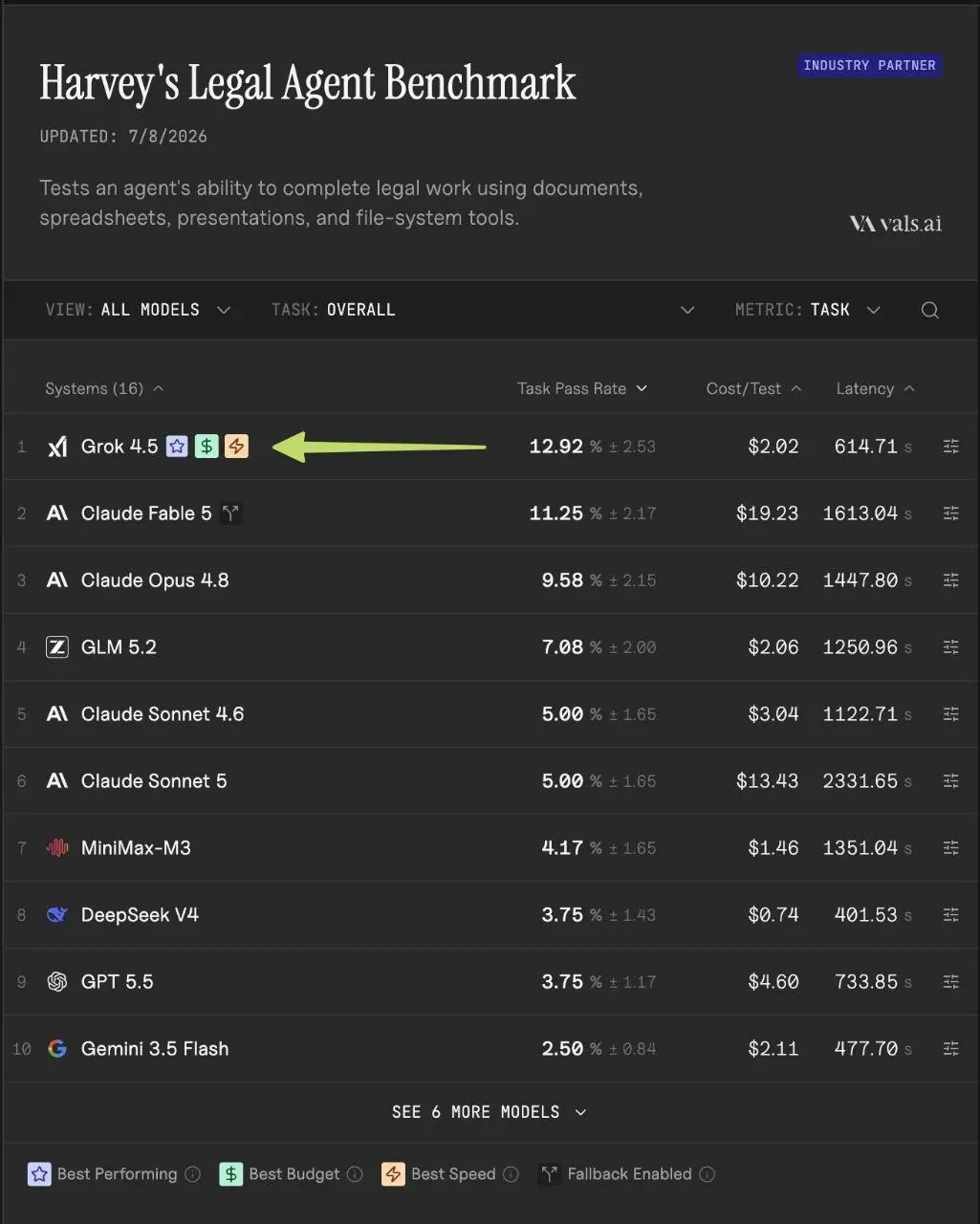Click Best Performing star badge beside Grok 4.5

pyautogui.click(x=177, y=446)
